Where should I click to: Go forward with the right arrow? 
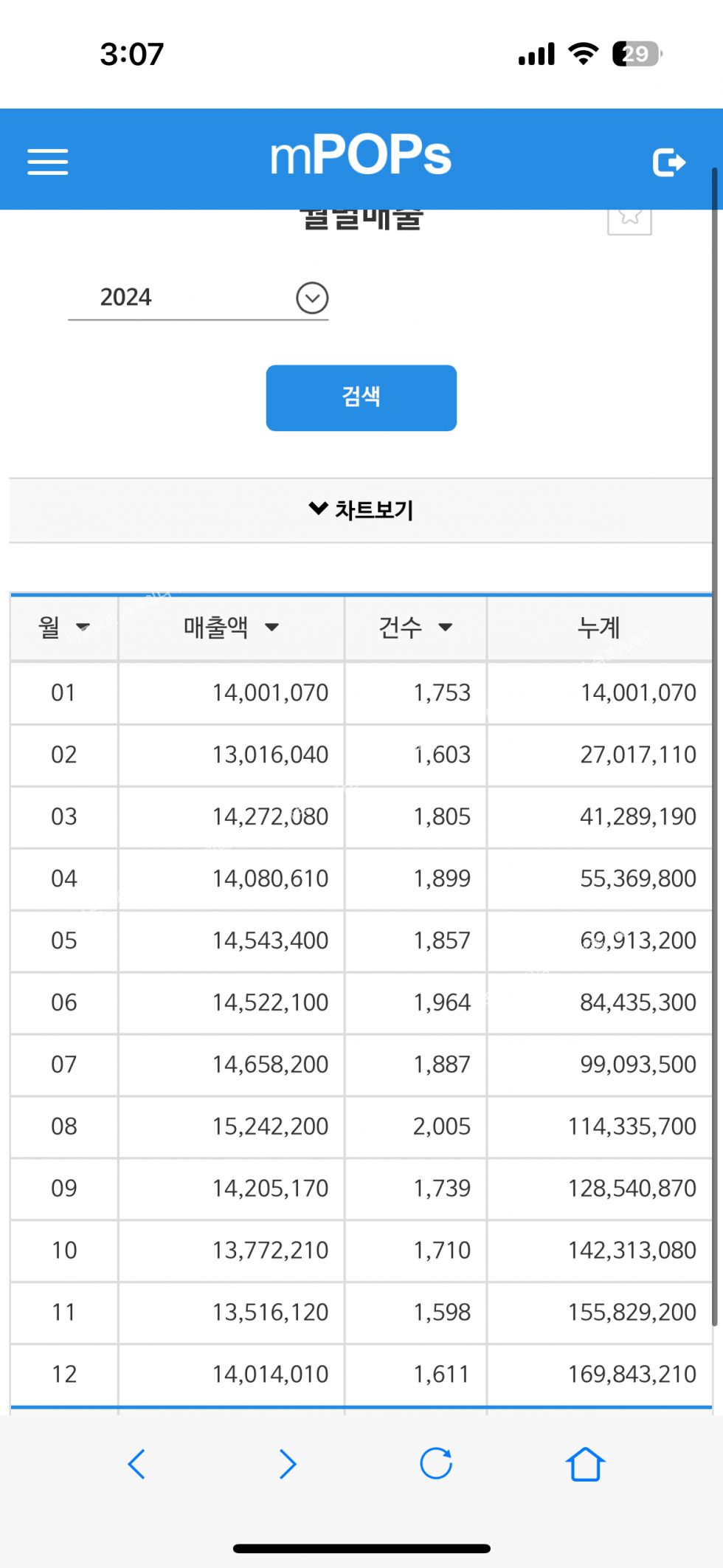pyautogui.click(x=287, y=1464)
